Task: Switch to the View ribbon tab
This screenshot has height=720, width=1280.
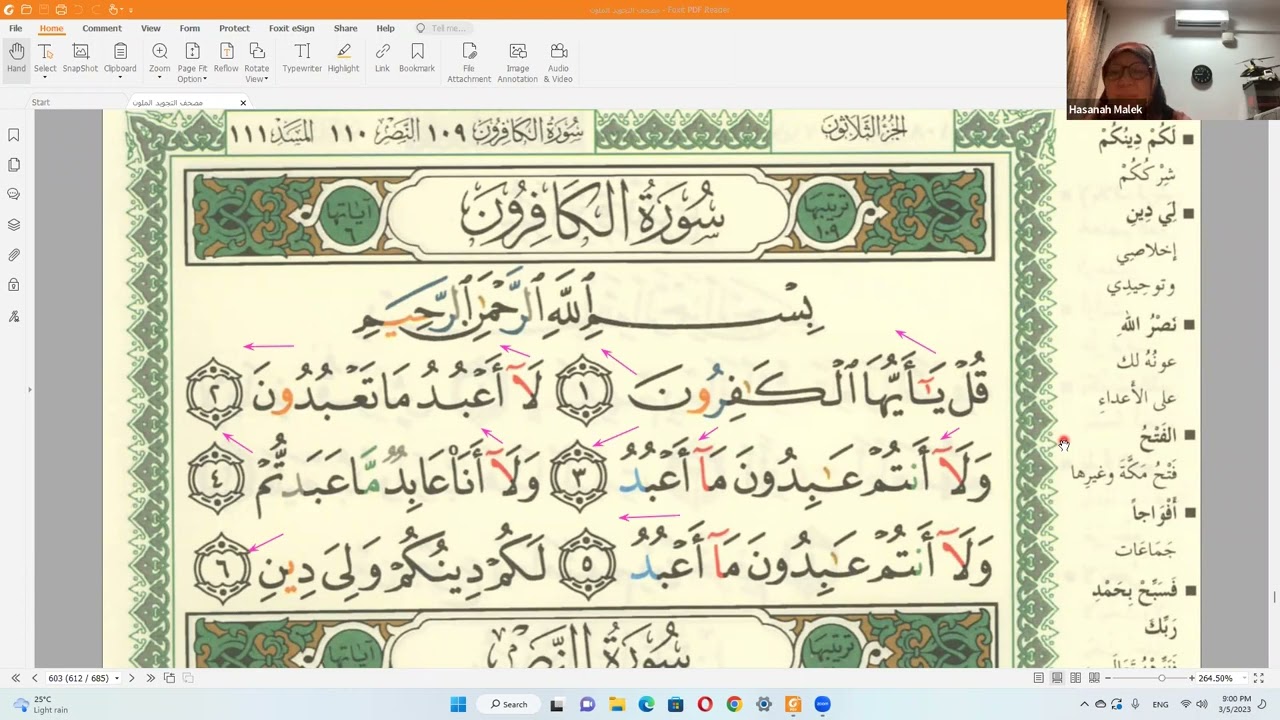Action: [151, 28]
